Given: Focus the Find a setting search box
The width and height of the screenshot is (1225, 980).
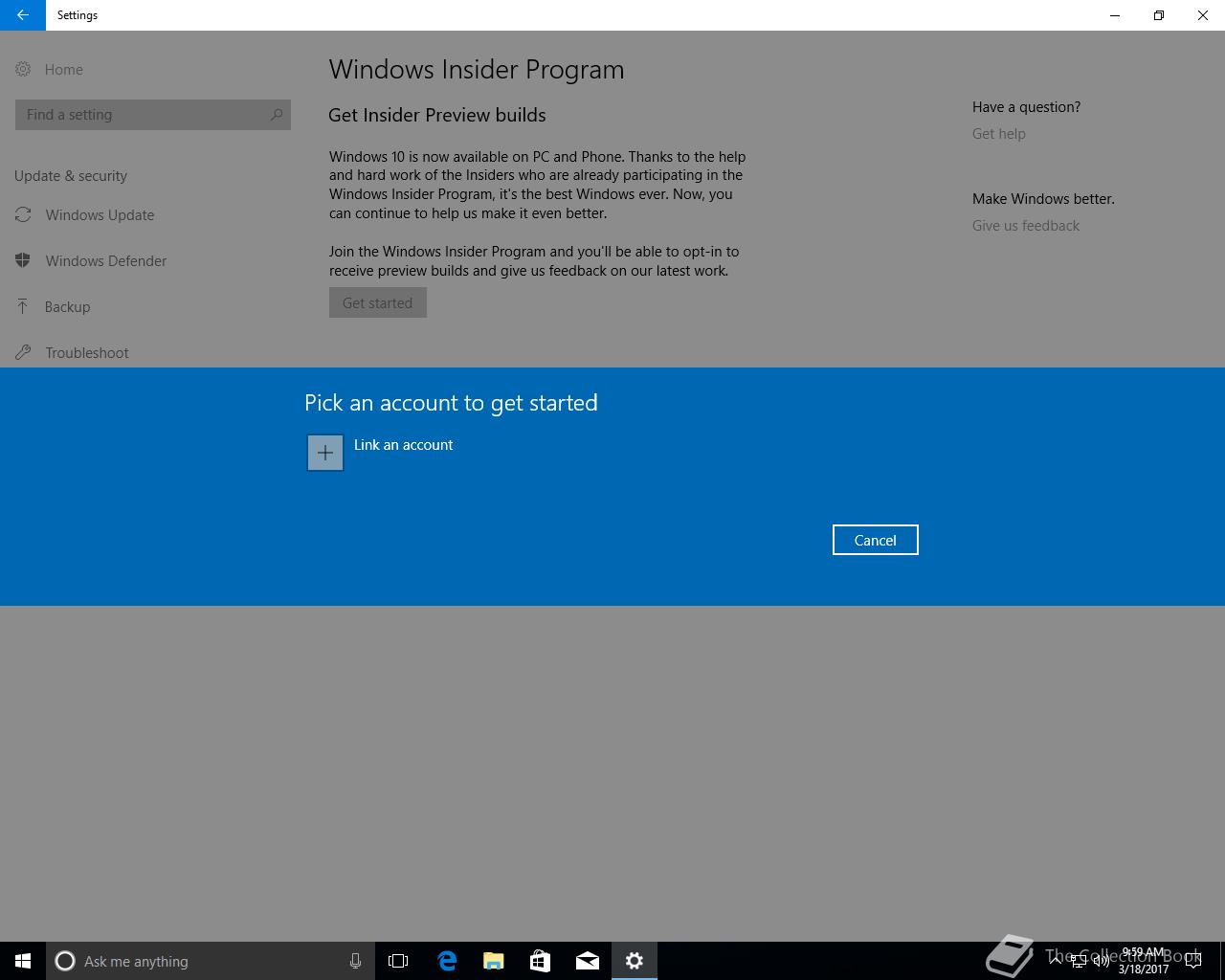Looking at the screenshot, I should pos(153,115).
